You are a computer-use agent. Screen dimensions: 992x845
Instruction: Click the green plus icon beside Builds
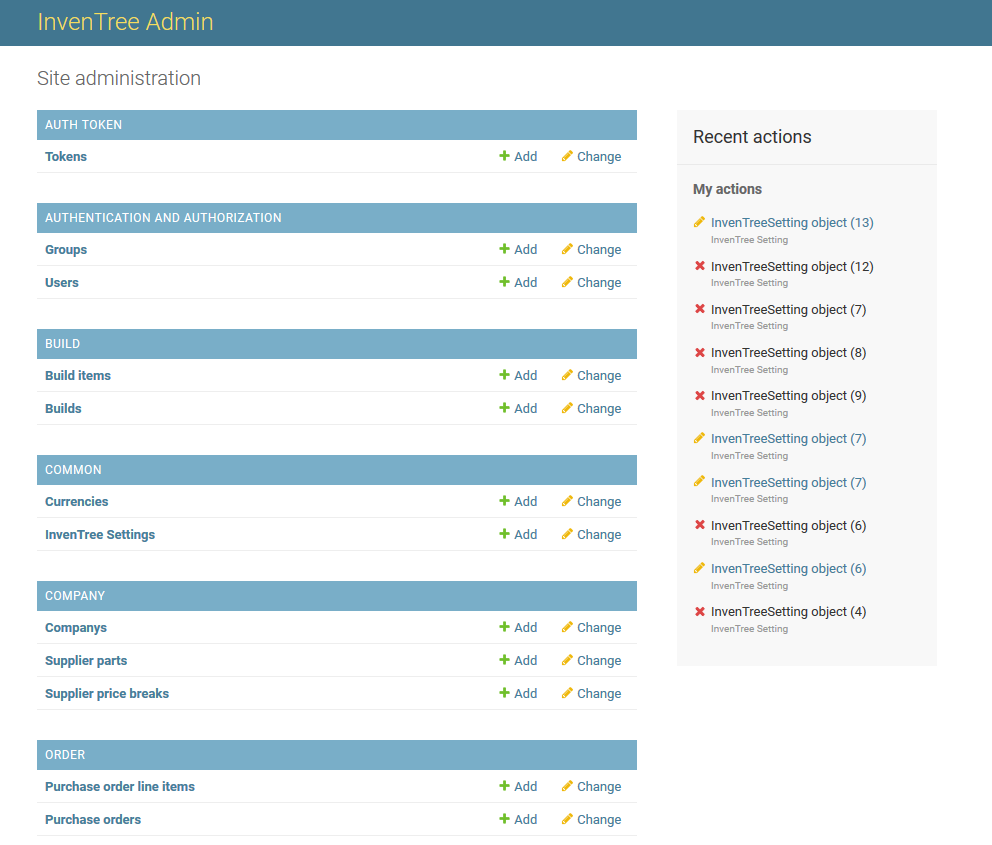[506, 408]
